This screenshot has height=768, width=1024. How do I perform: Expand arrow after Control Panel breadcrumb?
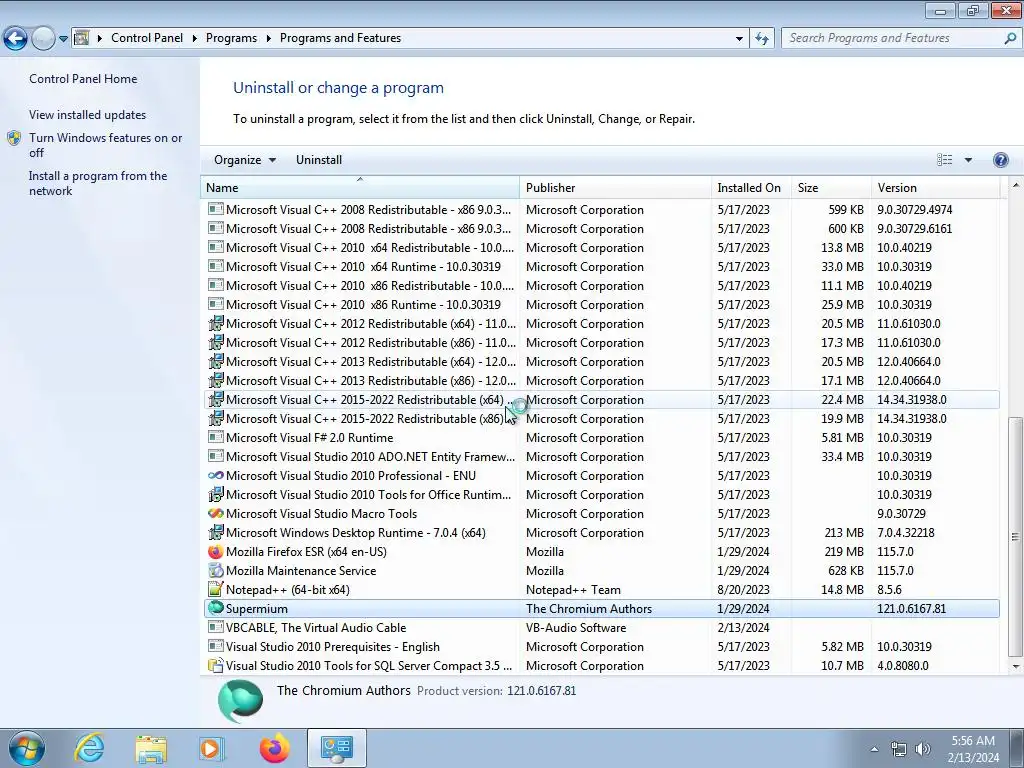tap(195, 39)
